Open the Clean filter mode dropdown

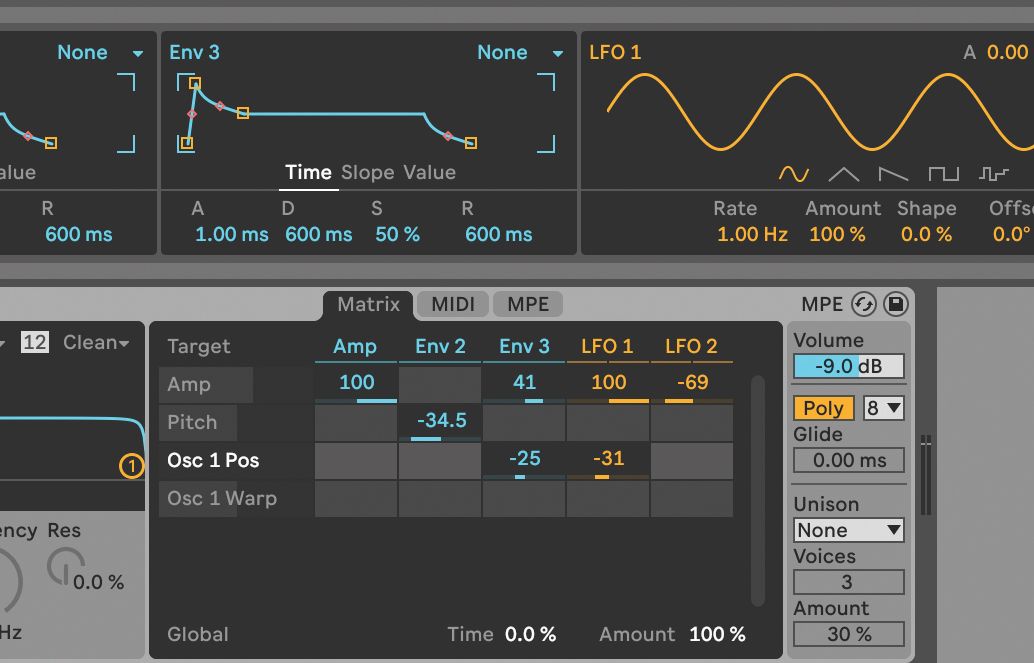94,342
